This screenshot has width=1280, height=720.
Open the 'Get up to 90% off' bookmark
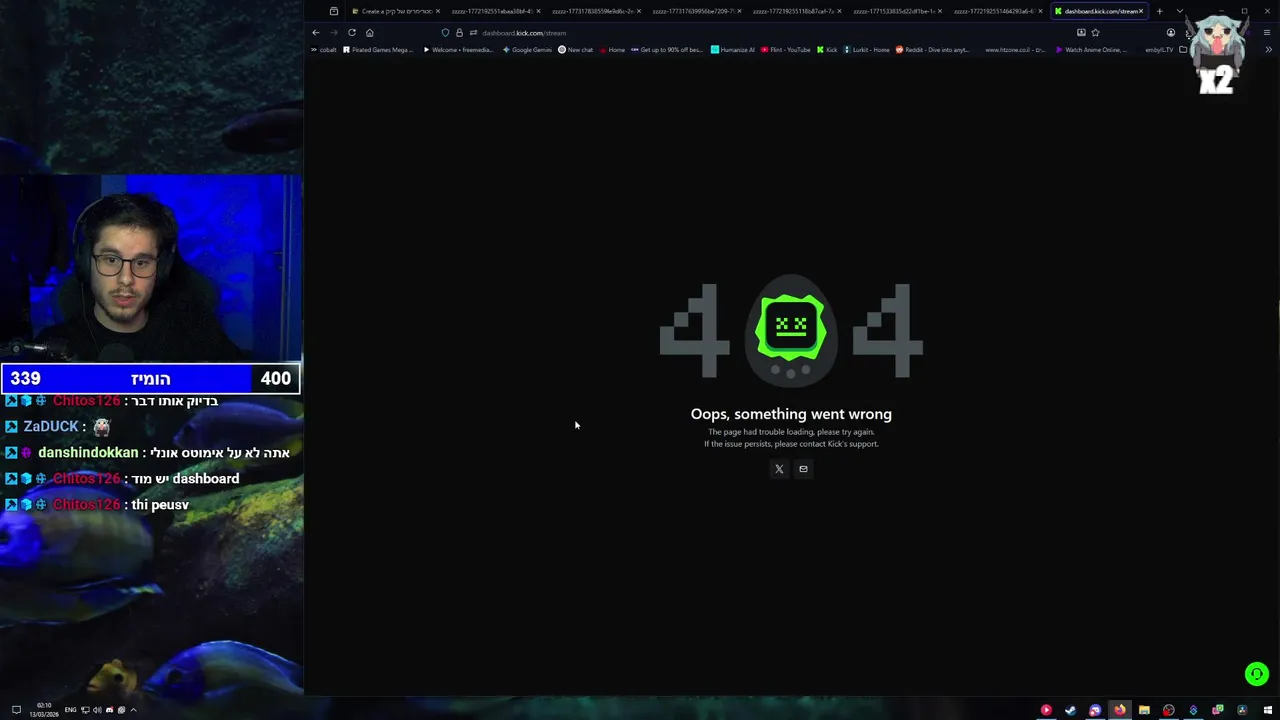(x=667, y=49)
